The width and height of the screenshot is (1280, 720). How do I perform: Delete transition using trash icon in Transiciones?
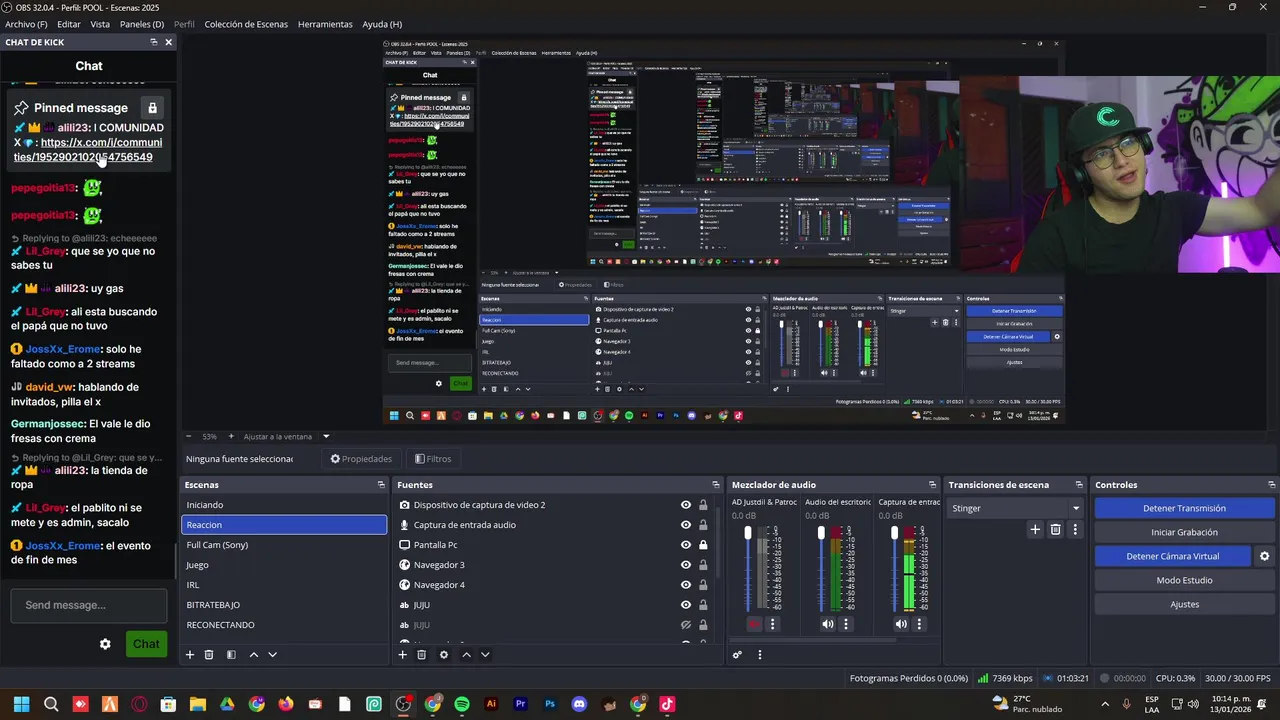[1055, 530]
